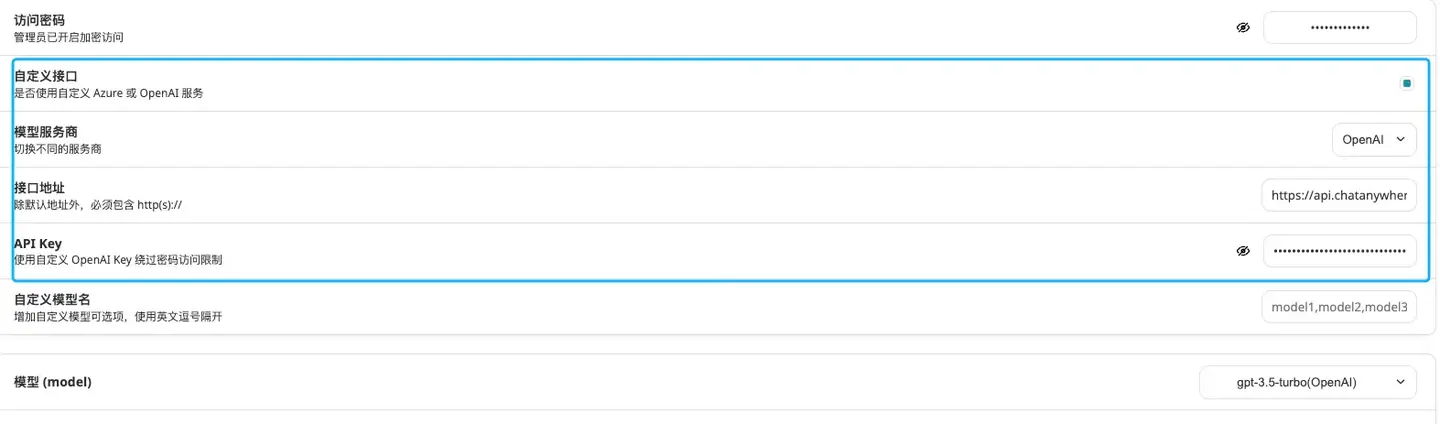
Task: Focus the 接口地址 URL input field
Action: click(x=1339, y=196)
